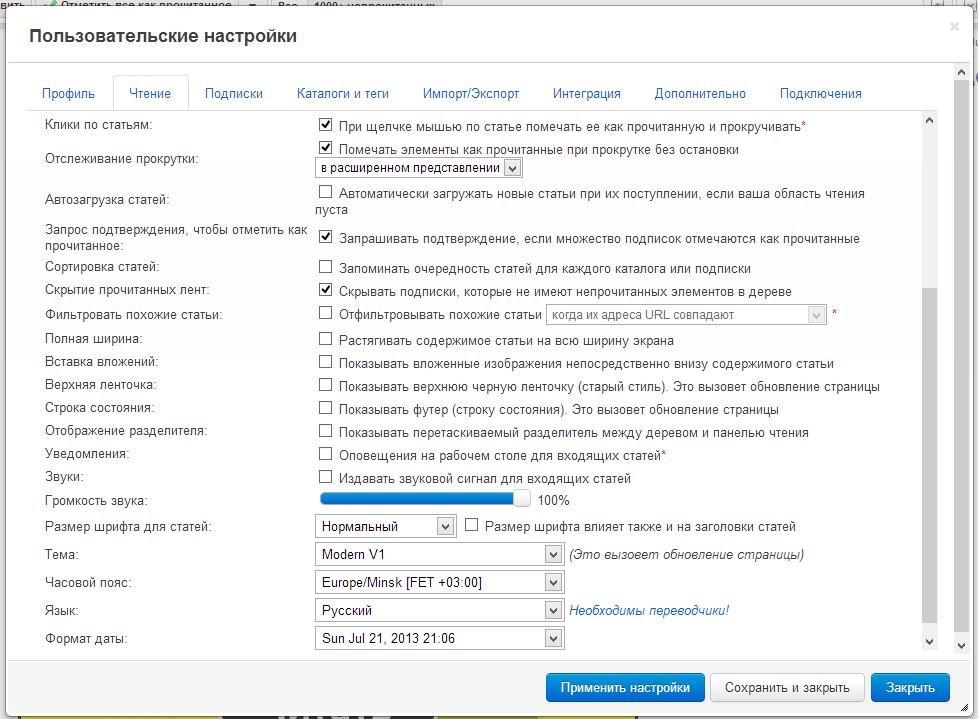This screenshot has height=719, width=978.
Task: Open similar articles URL match dropdown
Action: [686, 315]
